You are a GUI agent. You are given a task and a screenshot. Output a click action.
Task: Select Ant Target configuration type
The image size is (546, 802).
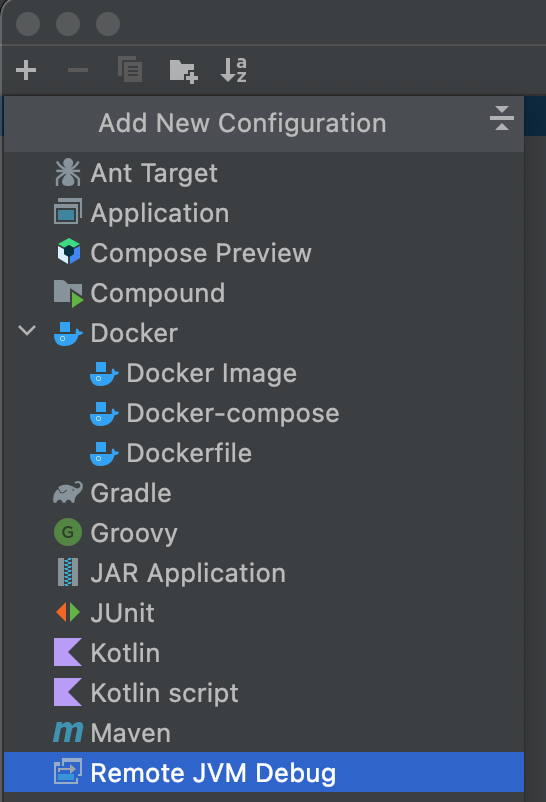point(154,173)
